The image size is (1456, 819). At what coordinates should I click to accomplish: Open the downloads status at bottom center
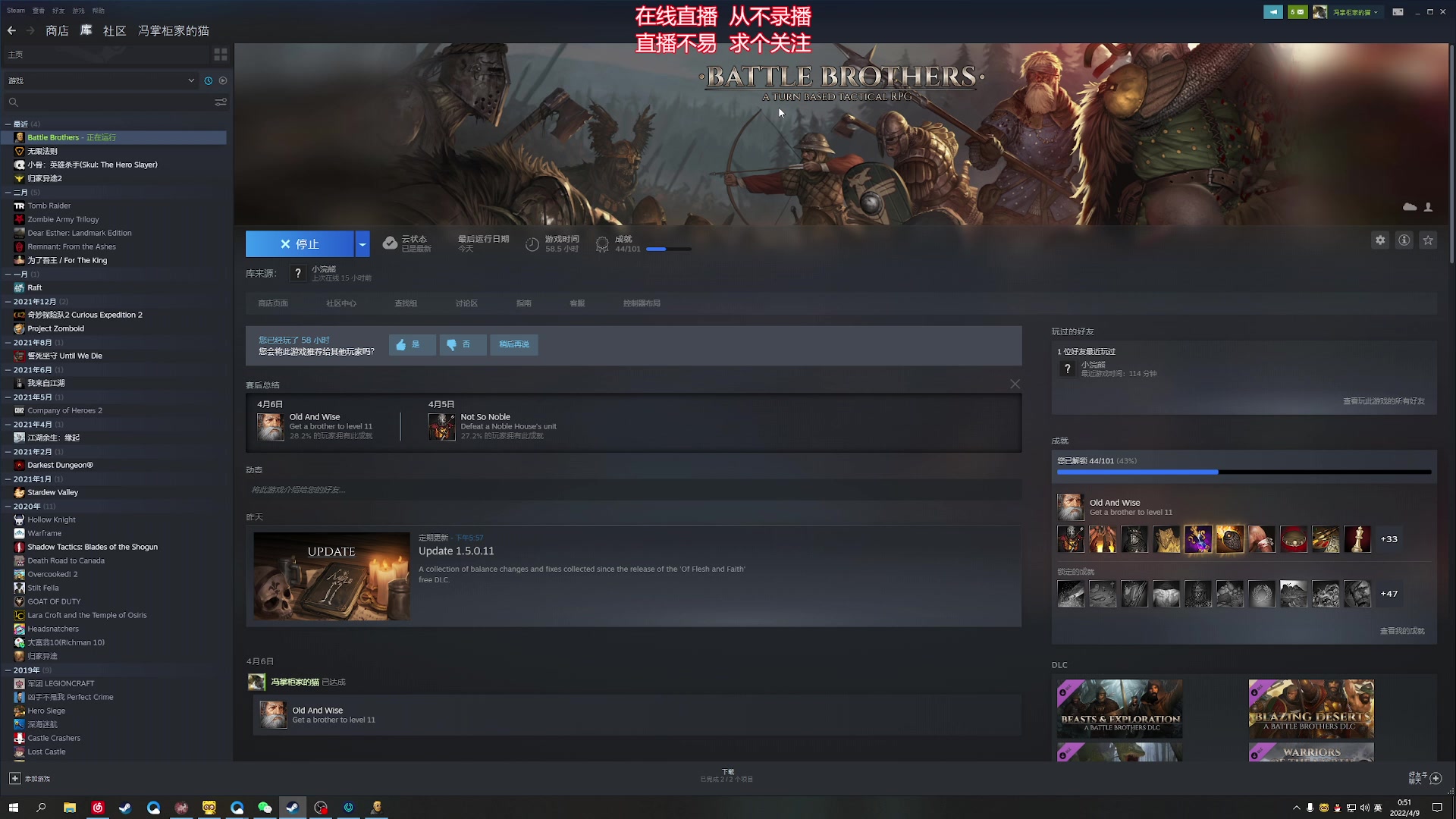pyautogui.click(x=726, y=776)
